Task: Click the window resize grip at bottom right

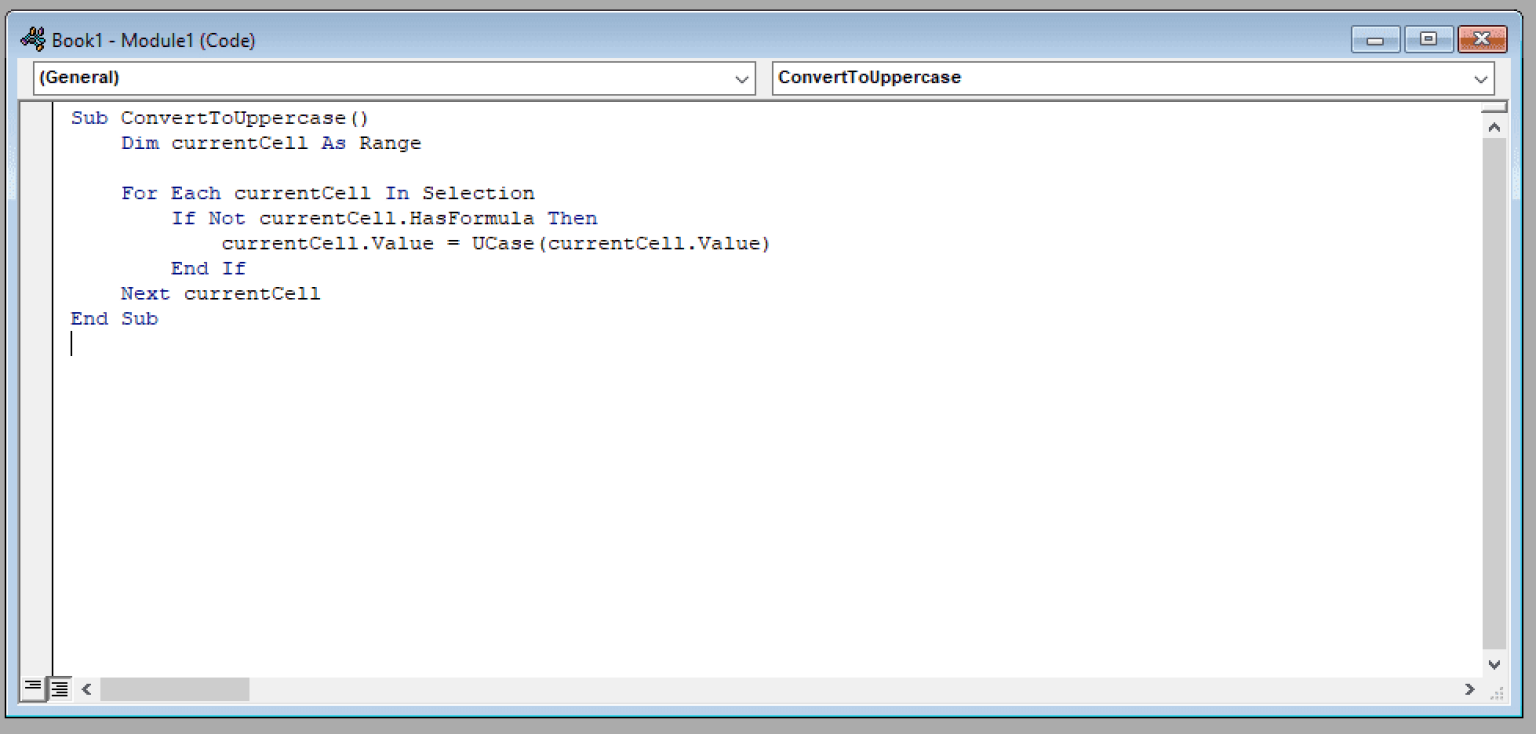Action: point(1497,691)
